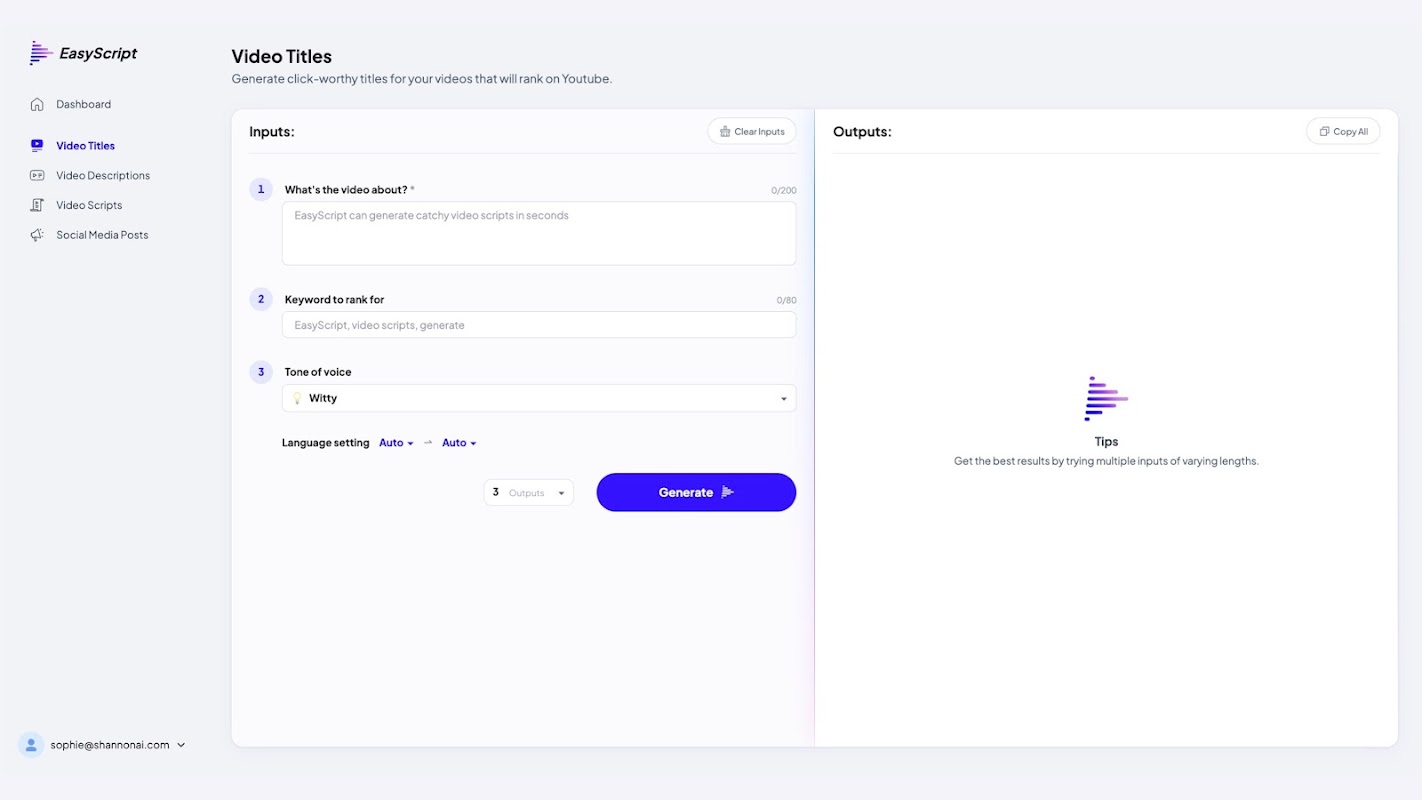
Task: Open the target language Auto dropdown
Action: (459, 443)
